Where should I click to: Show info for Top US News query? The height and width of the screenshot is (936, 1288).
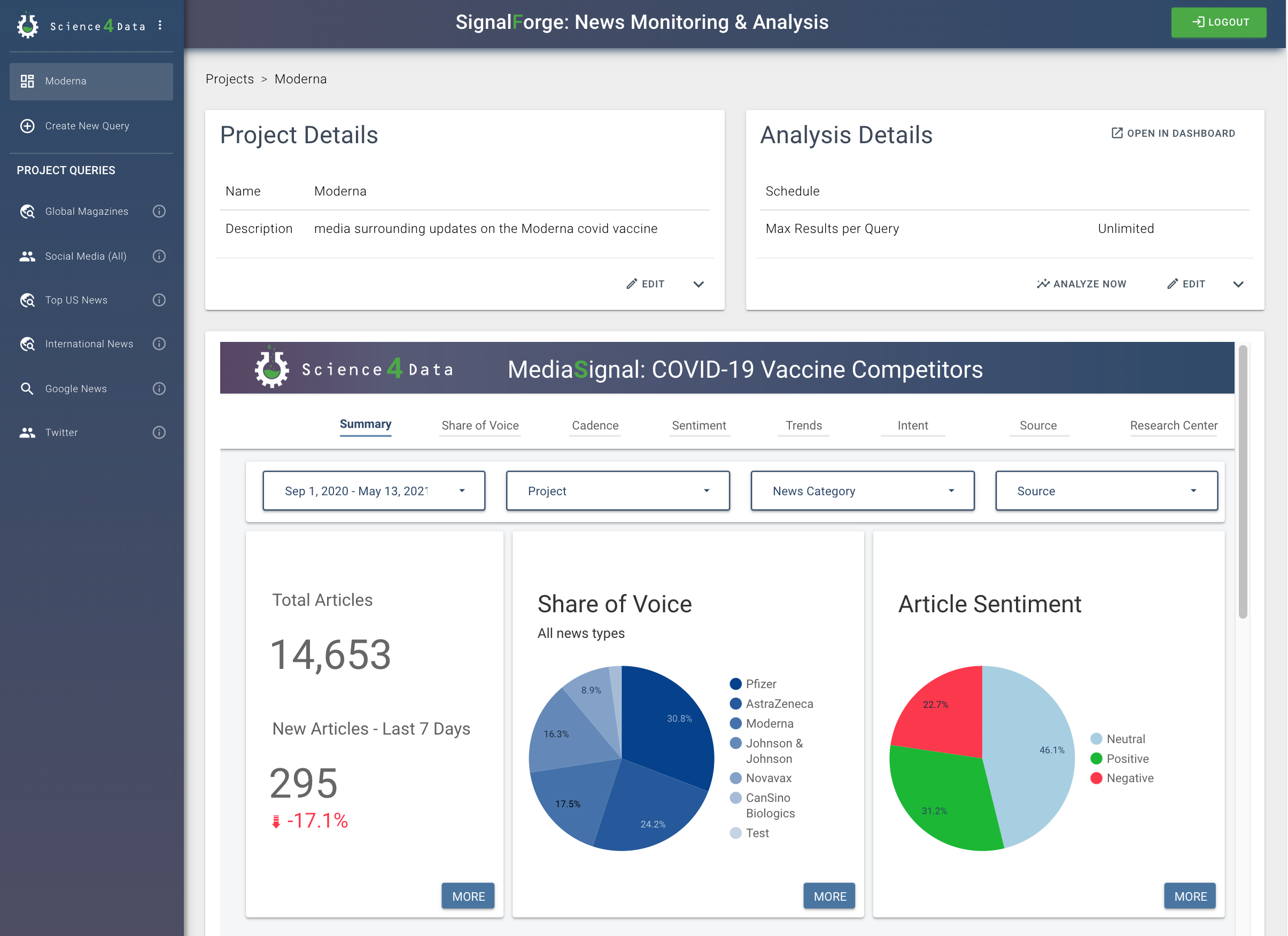[x=160, y=300]
